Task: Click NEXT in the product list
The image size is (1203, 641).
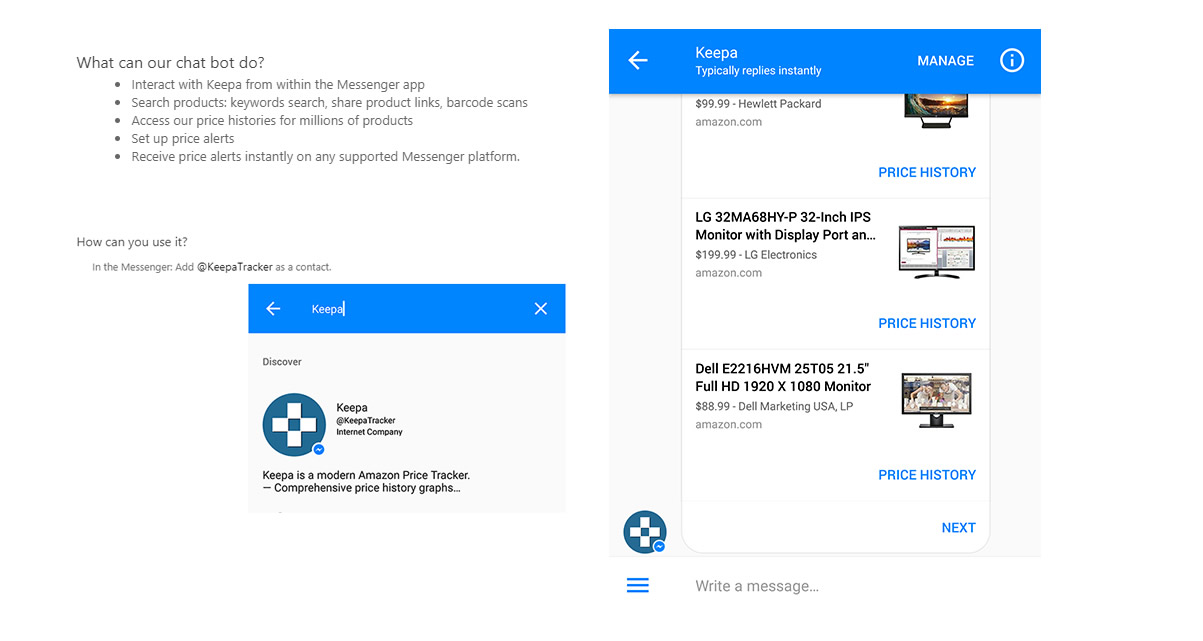Action: point(958,528)
